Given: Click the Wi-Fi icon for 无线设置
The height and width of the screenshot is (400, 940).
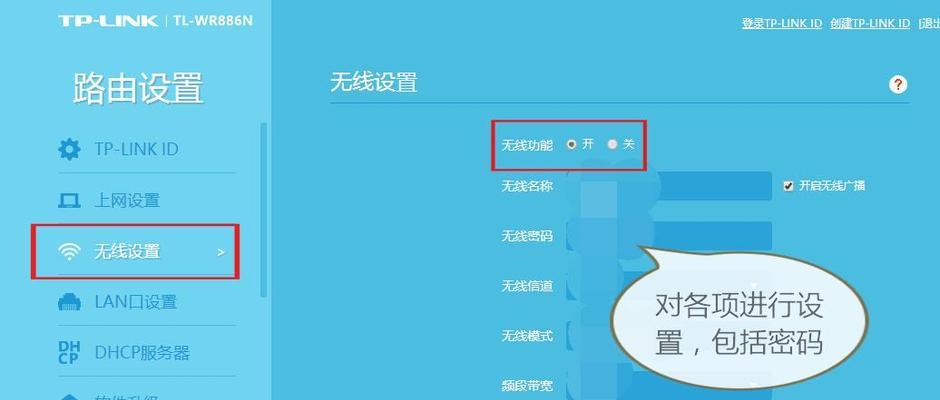Looking at the screenshot, I should 70,252.
